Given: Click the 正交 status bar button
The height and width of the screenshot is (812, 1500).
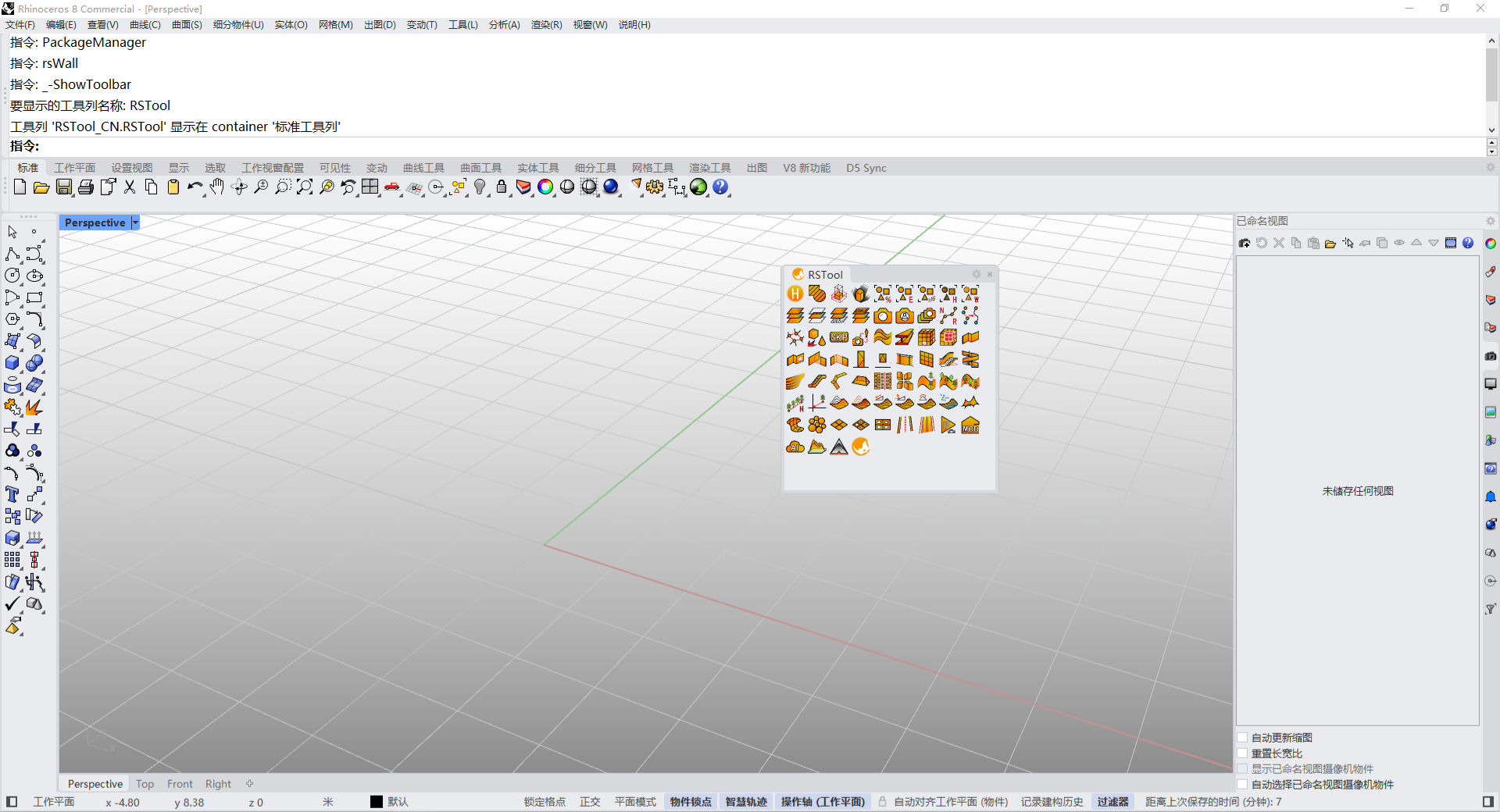Looking at the screenshot, I should point(590,802).
